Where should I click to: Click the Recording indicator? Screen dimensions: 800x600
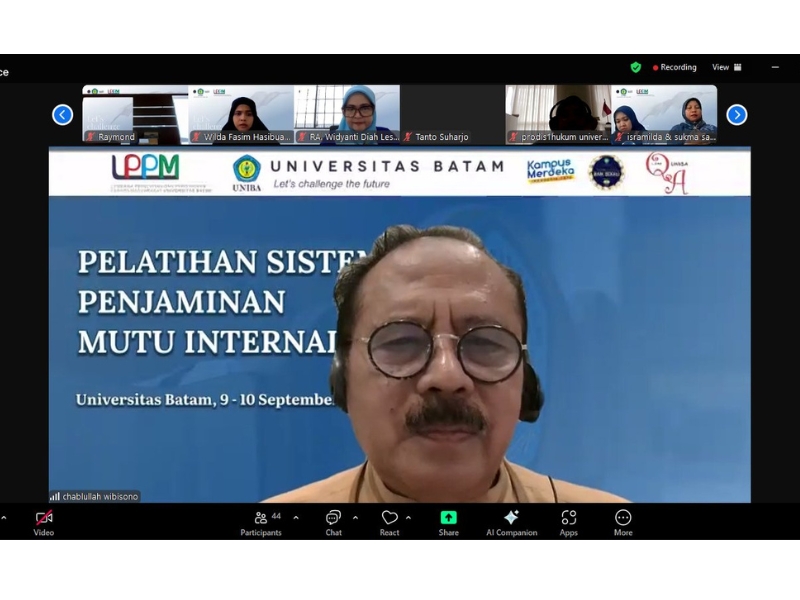tap(674, 67)
